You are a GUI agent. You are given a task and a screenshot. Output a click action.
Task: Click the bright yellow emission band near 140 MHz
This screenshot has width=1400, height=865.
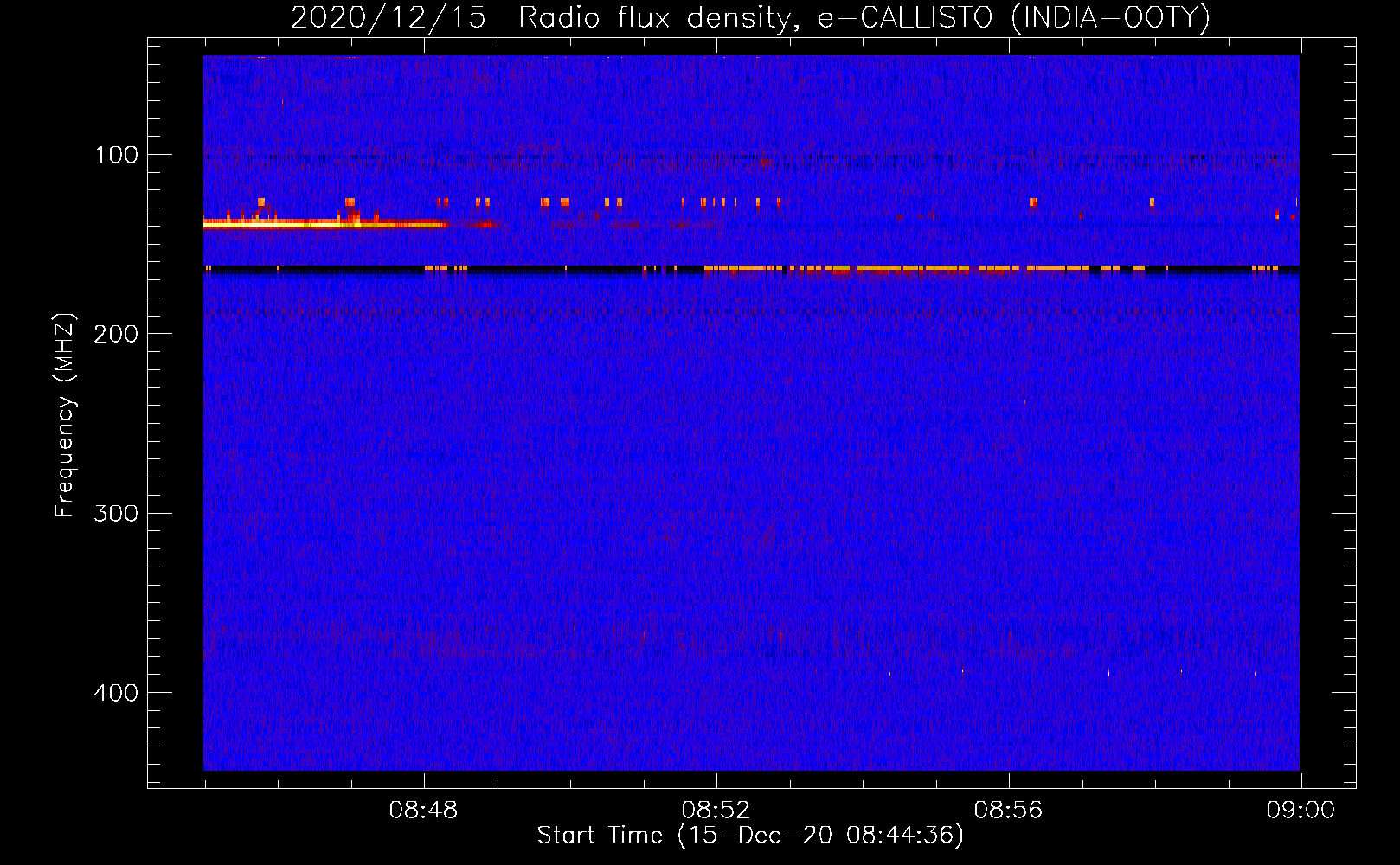325,223
